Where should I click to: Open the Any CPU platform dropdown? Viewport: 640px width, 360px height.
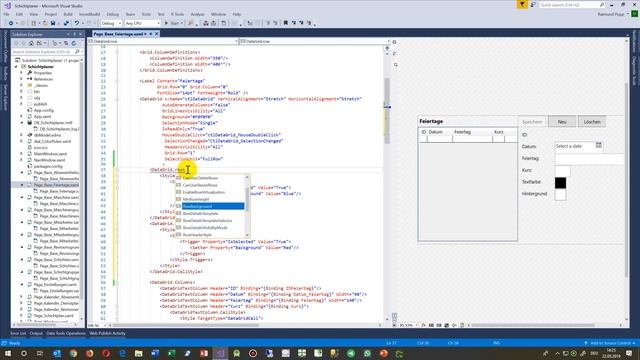pyautogui.click(x=158, y=23)
